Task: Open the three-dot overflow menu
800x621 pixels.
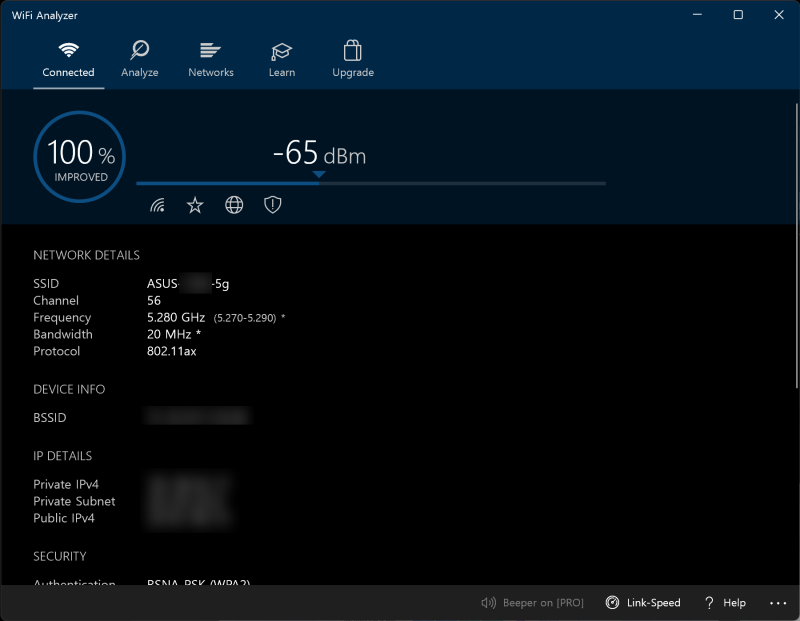Action: coord(778,602)
